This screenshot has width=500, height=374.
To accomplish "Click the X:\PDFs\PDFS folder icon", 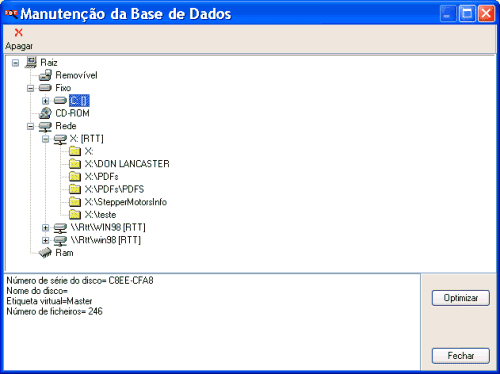I will click(75, 189).
